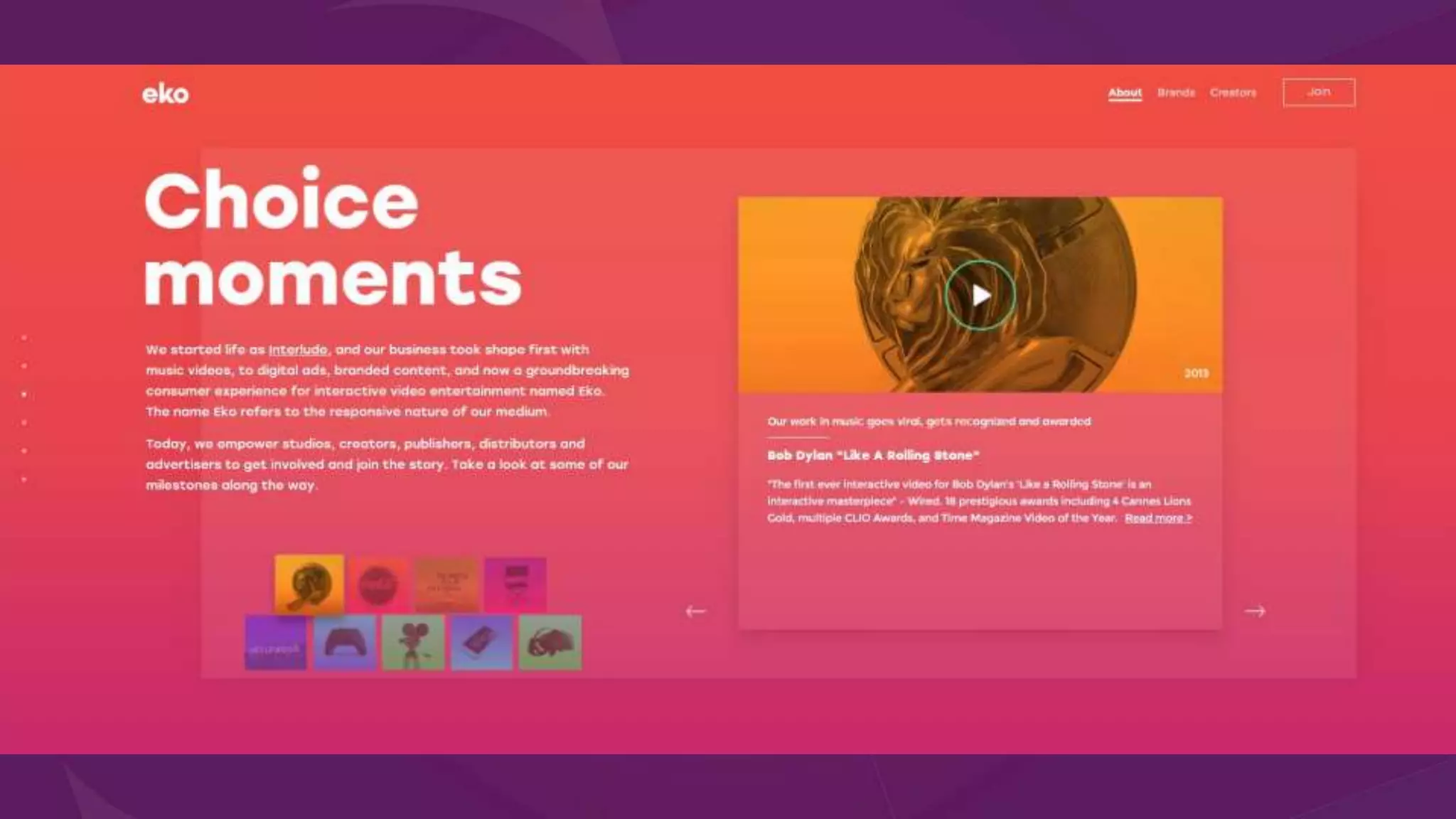Click the left arrow for previous milestone

click(x=695, y=611)
